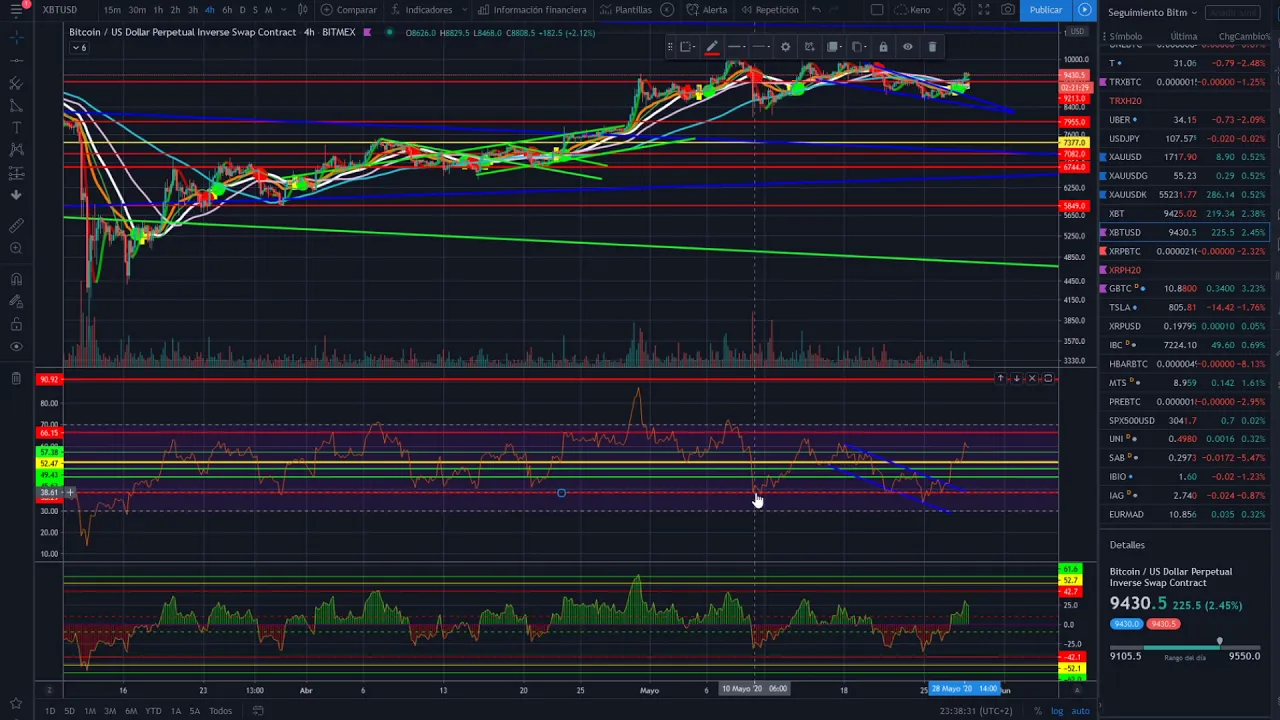Image resolution: width=1280 pixels, height=720 pixels.
Task: Open the line tool template dropdown in floating toolbar
Action: coord(688,47)
